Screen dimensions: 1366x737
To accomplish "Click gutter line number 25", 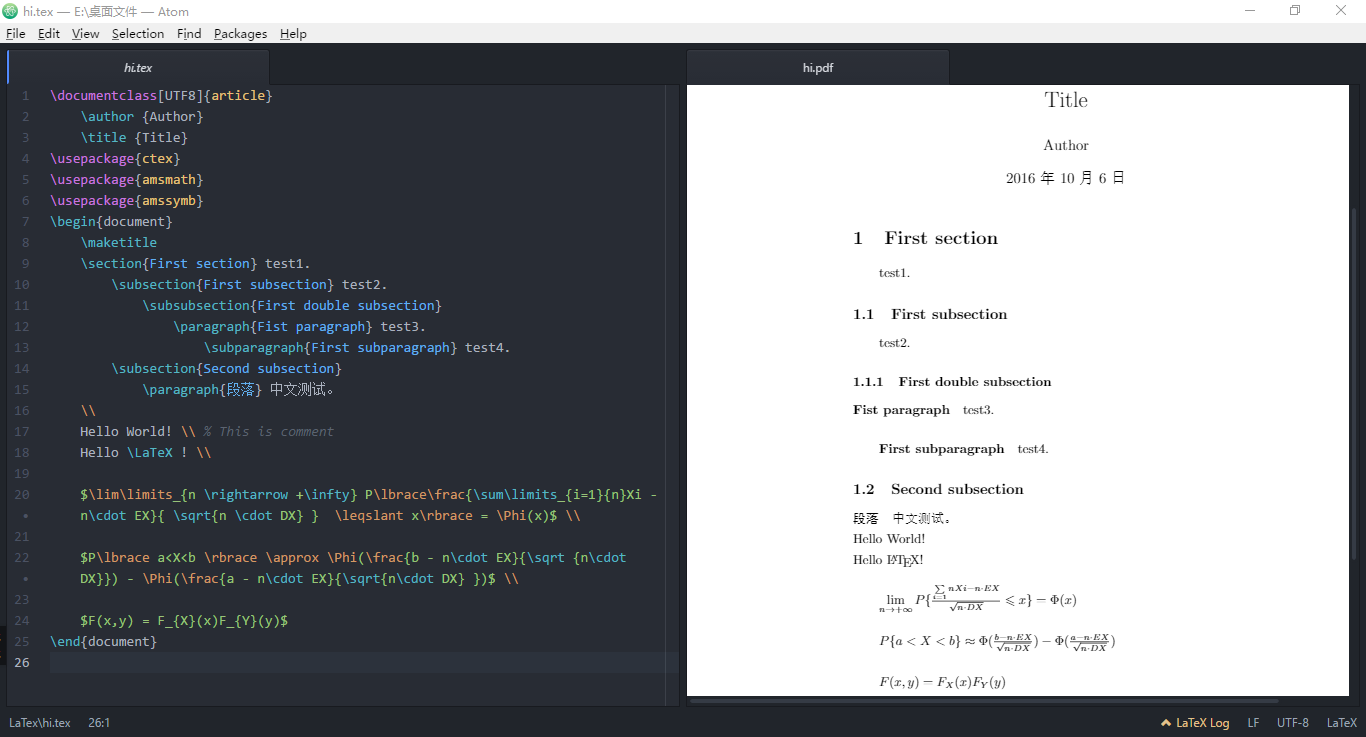I will tap(23, 642).
